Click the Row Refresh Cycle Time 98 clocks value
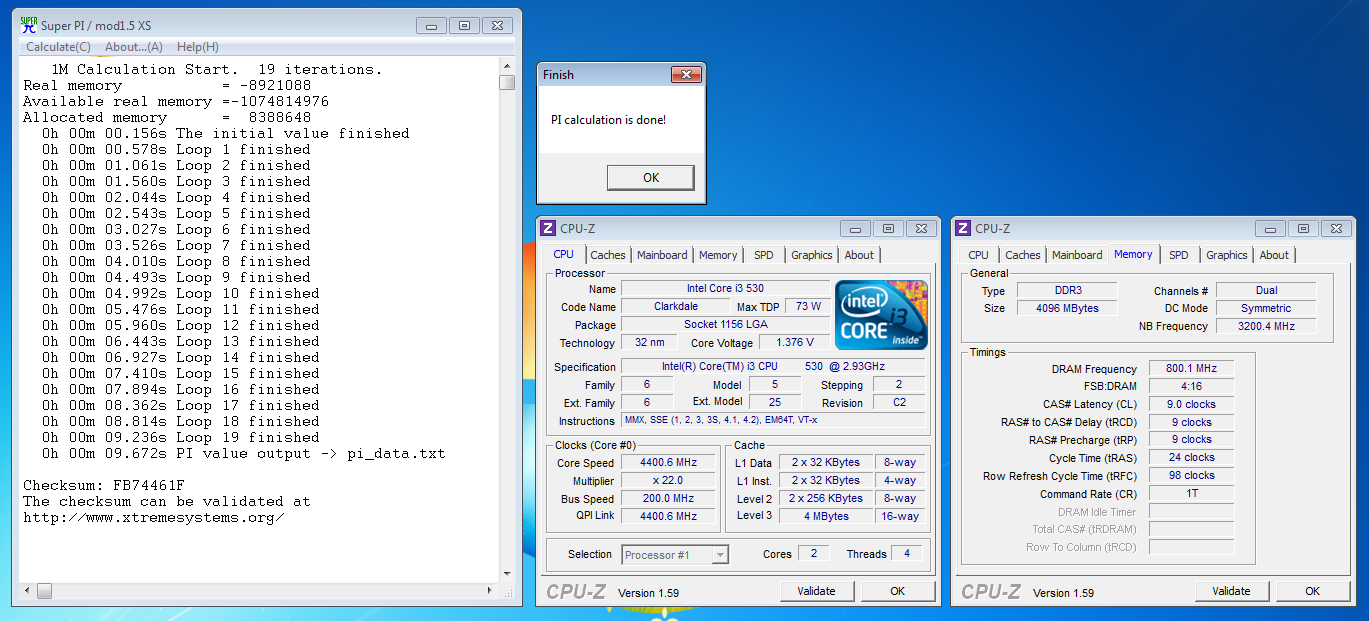This screenshot has height=621, width=1369. pyautogui.click(x=1192, y=475)
